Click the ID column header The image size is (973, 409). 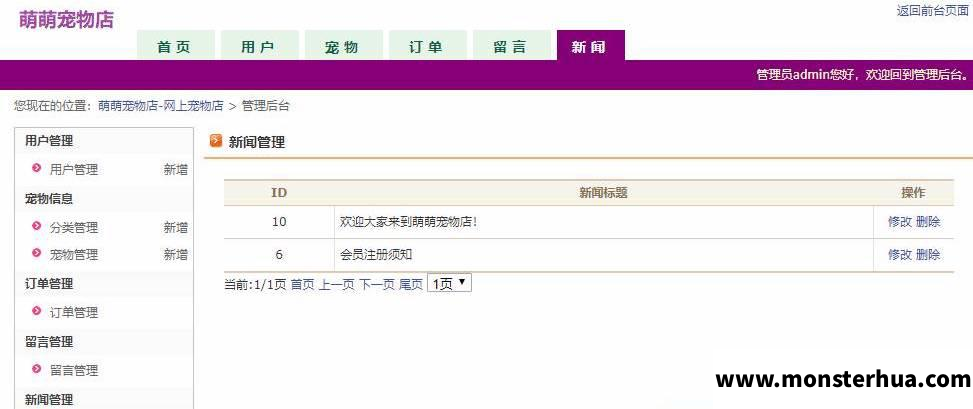(279, 193)
